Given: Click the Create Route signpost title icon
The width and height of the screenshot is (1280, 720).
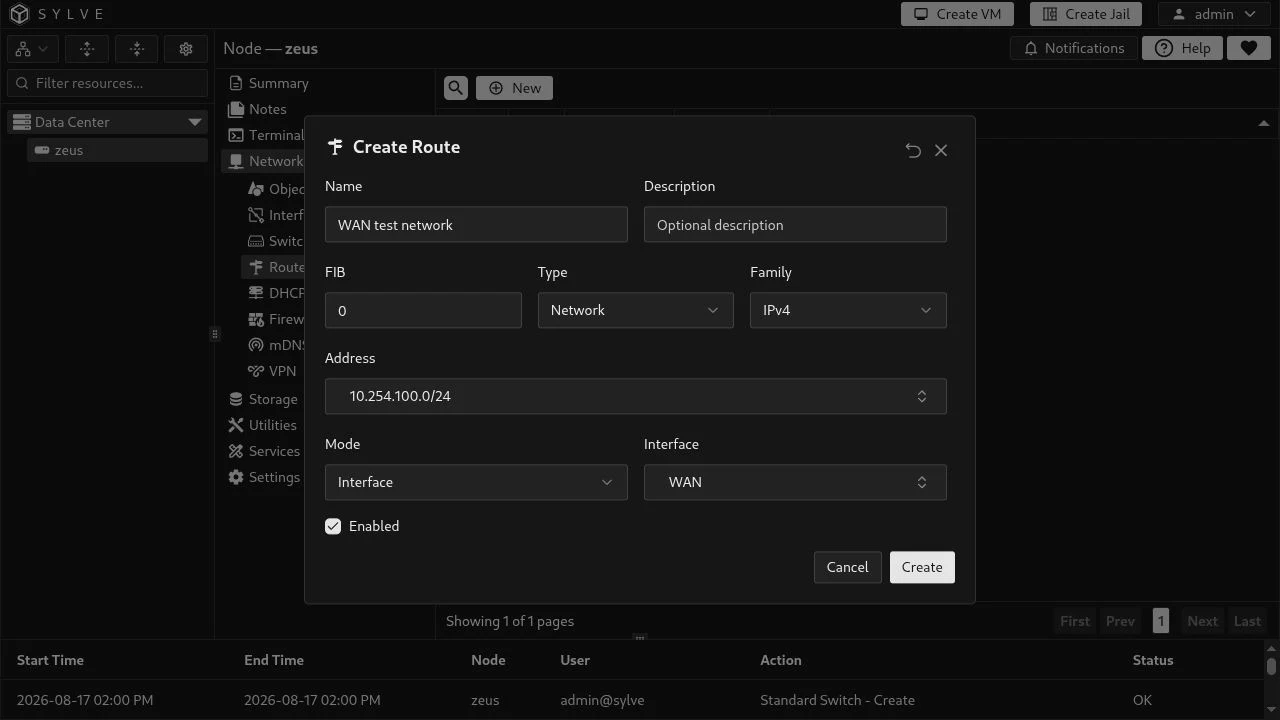Looking at the screenshot, I should [335, 147].
